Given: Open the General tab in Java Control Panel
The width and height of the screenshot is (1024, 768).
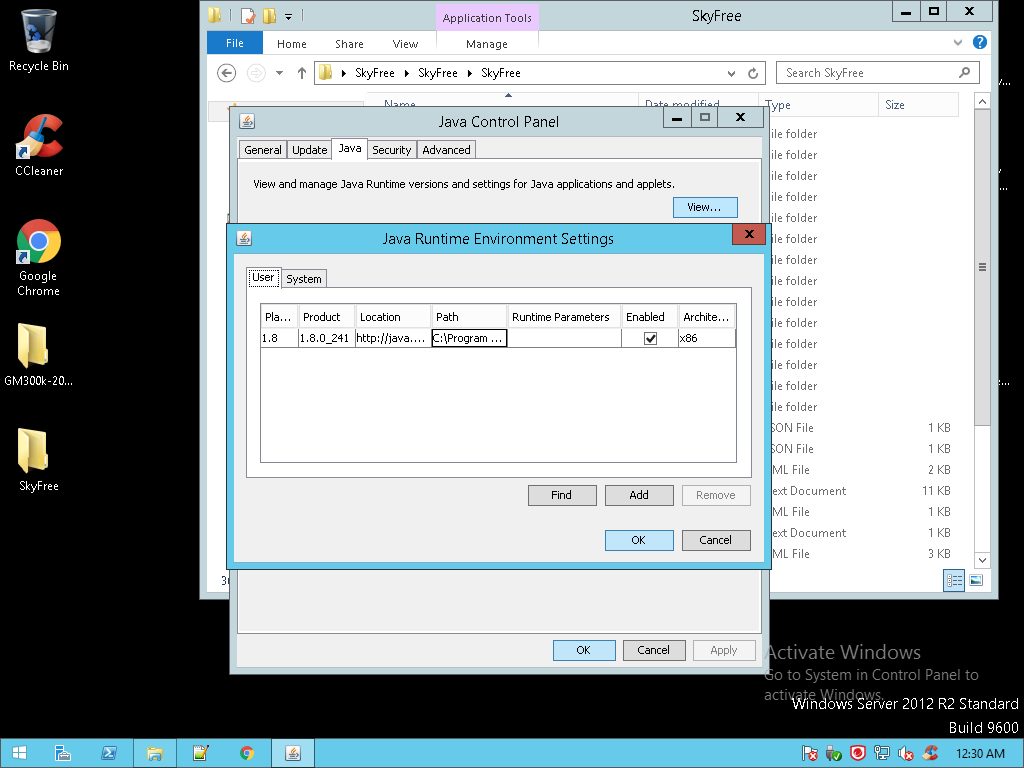Looking at the screenshot, I should coord(263,150).
